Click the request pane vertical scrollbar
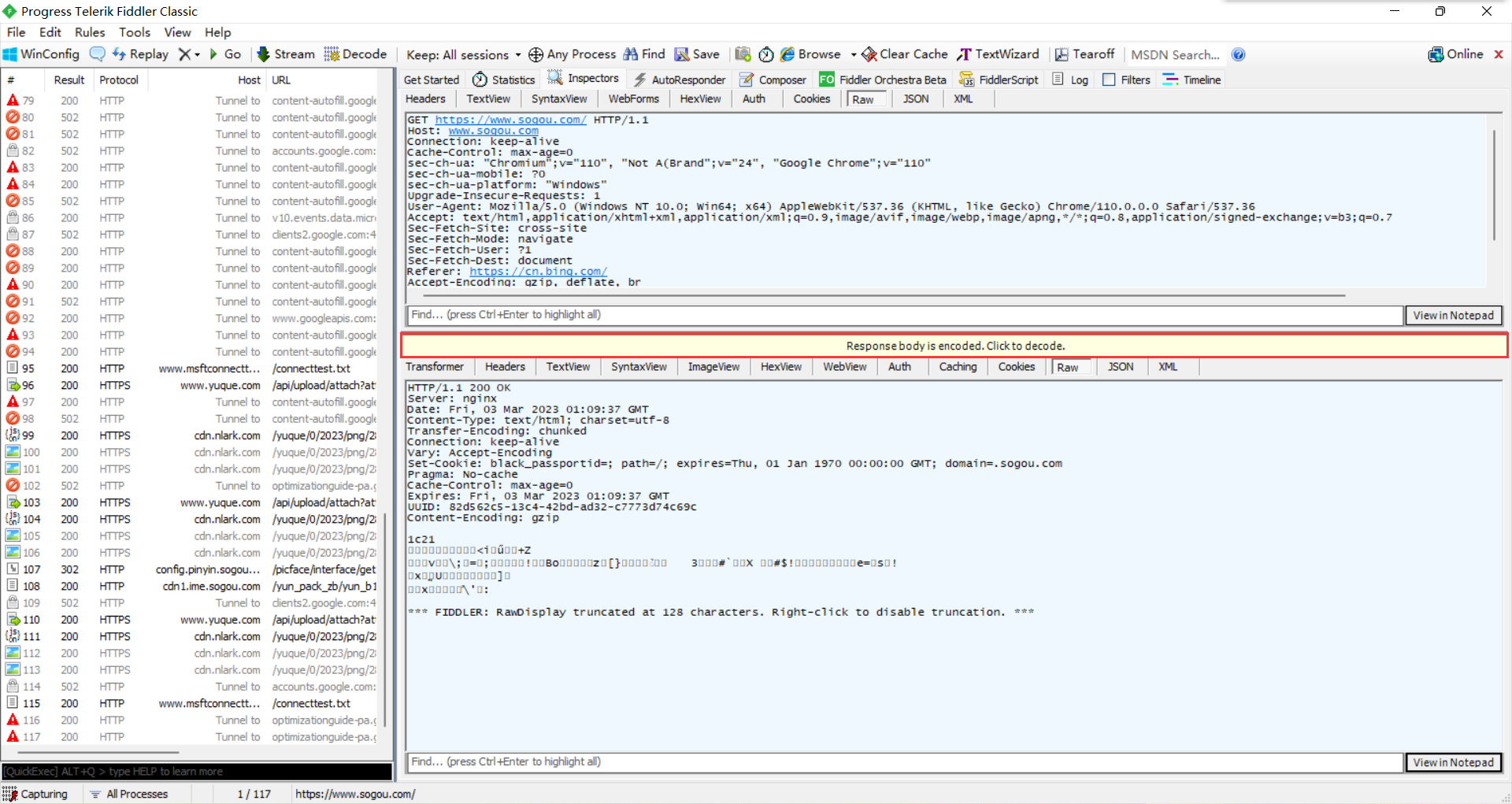This screenshot has height=804, width=1512. coord(1494,185)
